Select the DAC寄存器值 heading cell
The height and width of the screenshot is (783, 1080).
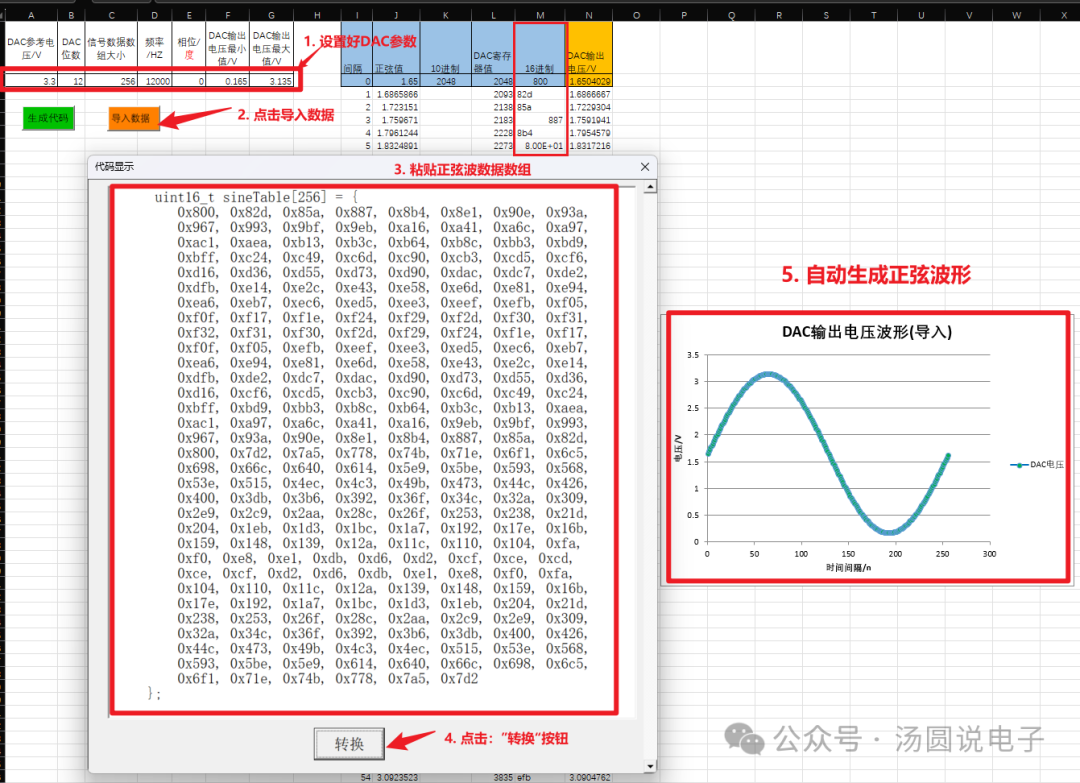click(x=493, y=48)
